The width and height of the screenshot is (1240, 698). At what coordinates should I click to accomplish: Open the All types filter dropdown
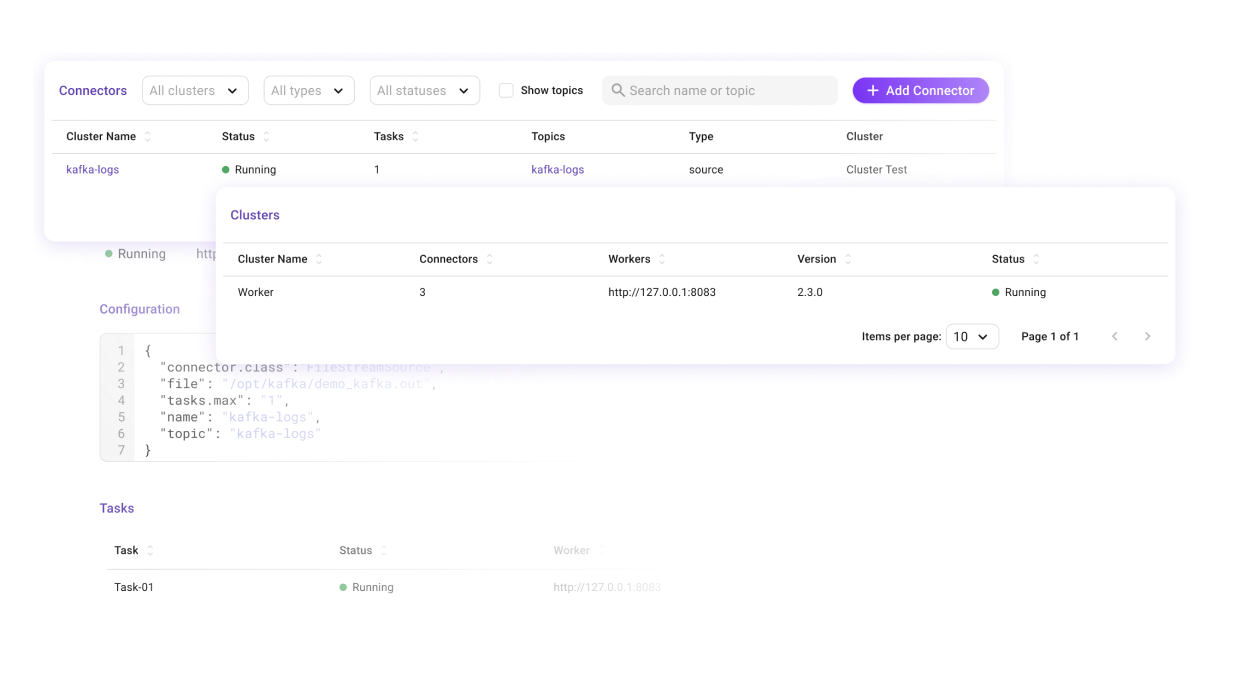308,90
